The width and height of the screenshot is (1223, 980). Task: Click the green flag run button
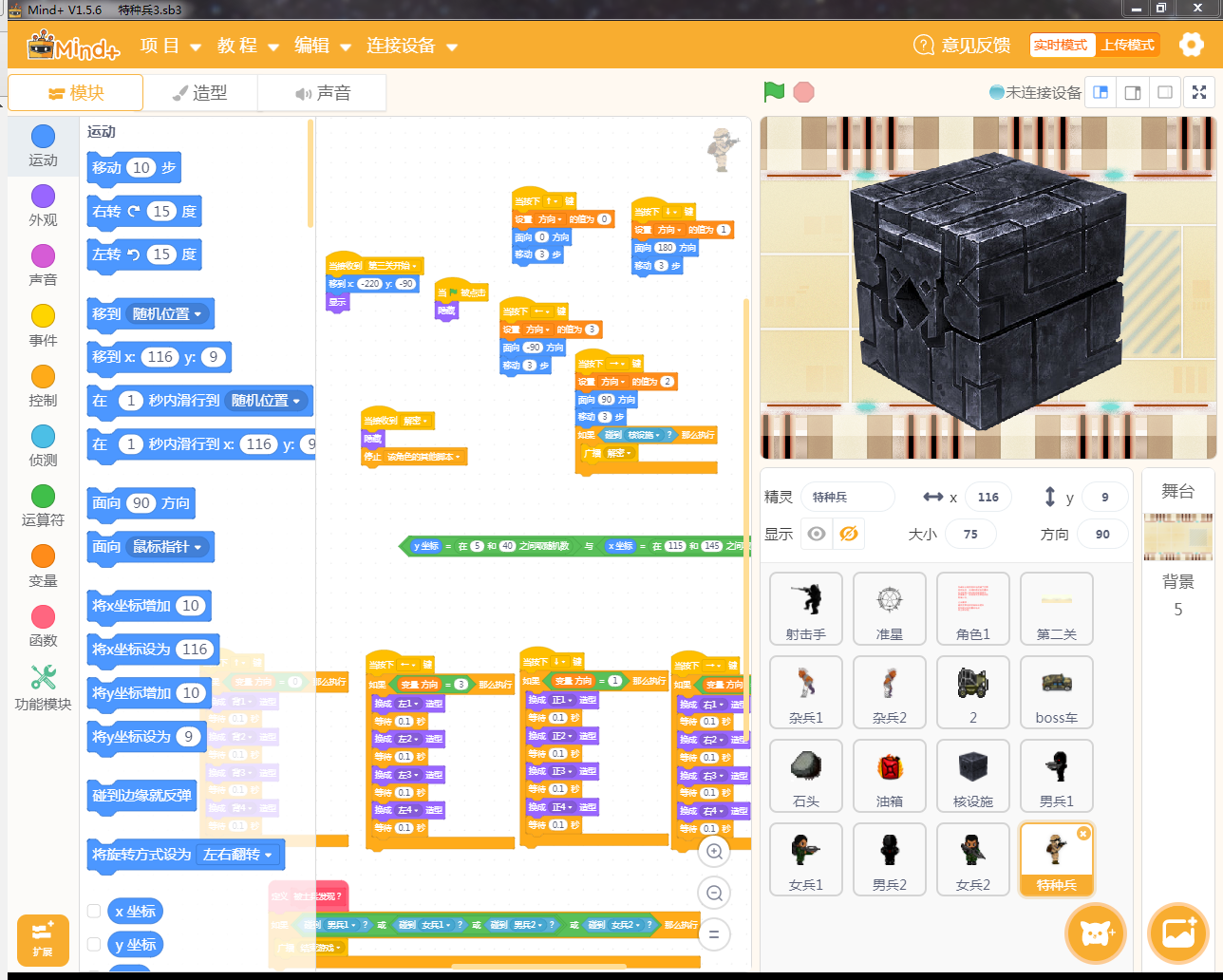point(774,92)
